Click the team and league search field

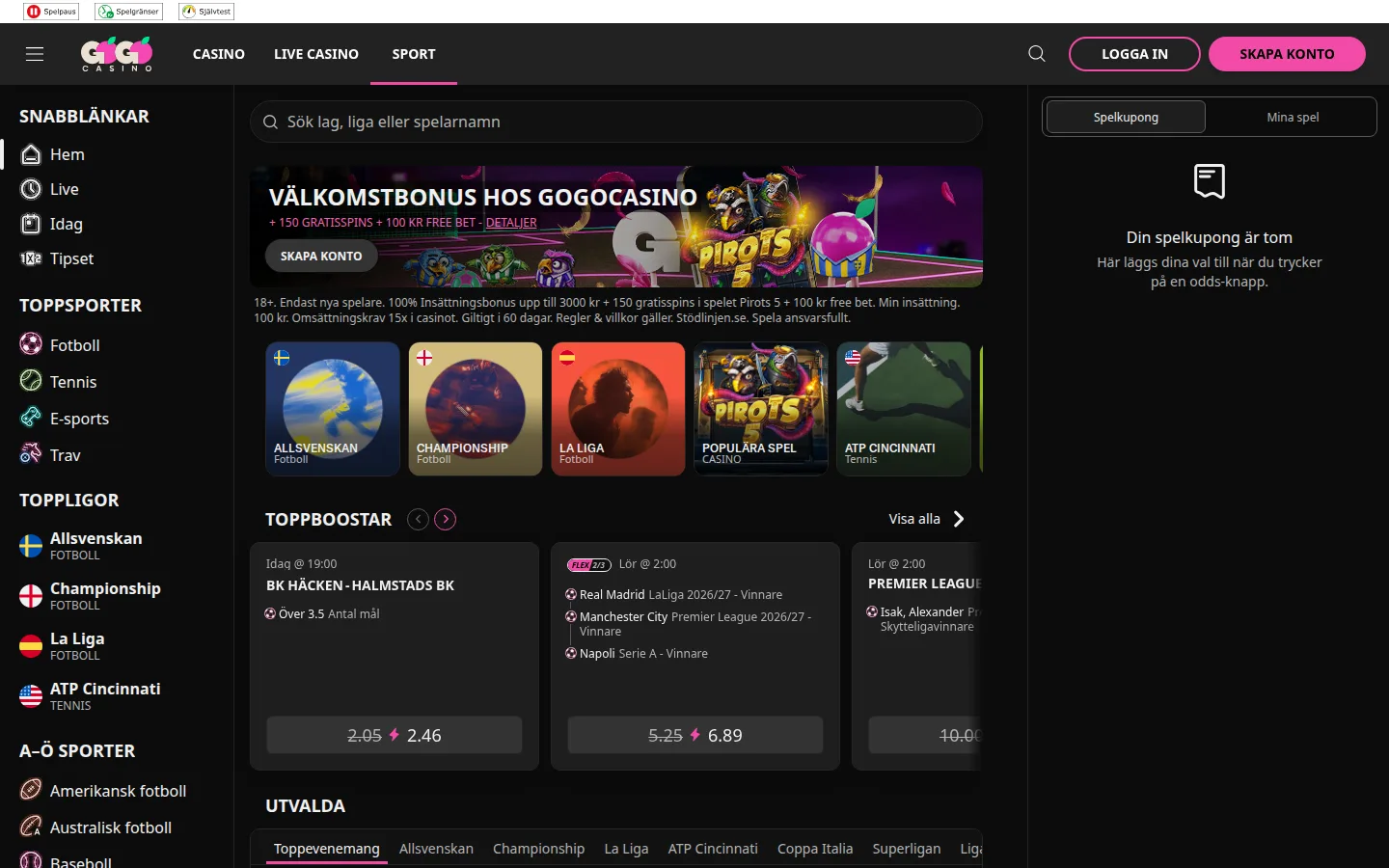616,122
